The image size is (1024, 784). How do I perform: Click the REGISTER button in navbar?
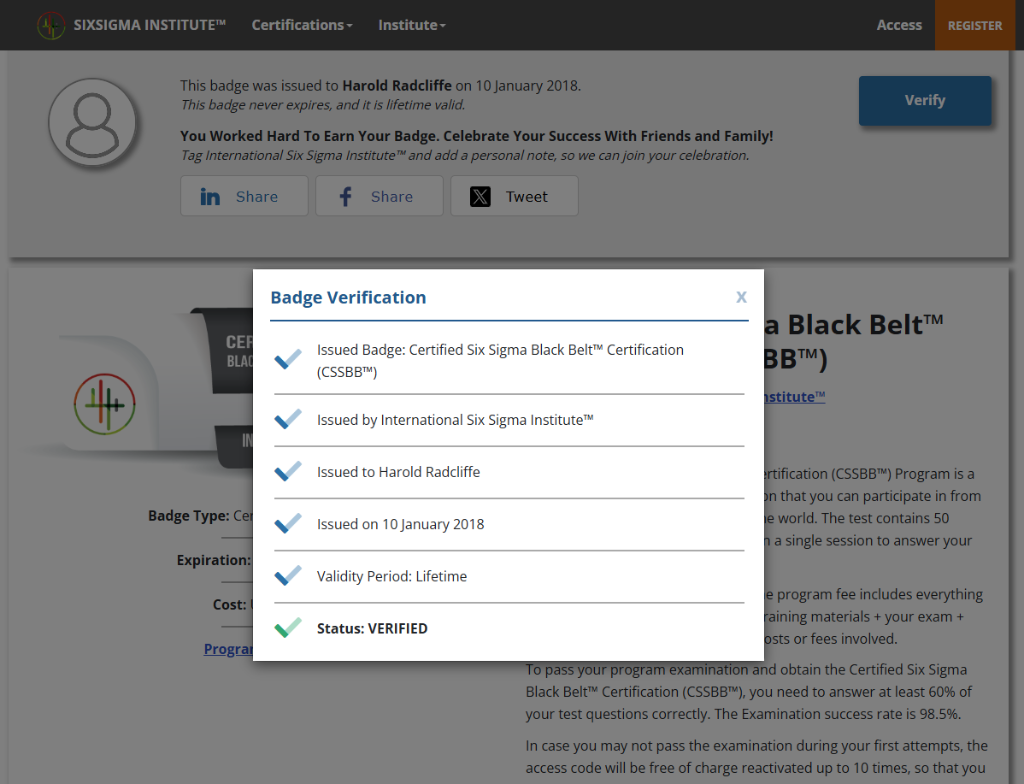974,25
